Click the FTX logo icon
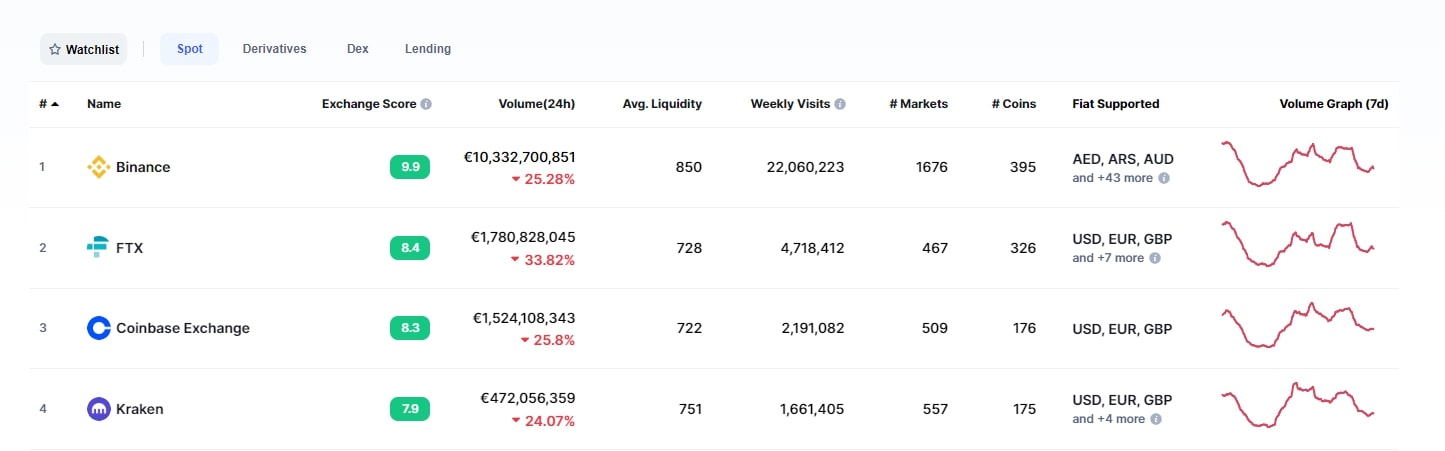 [x=98, y=248]
